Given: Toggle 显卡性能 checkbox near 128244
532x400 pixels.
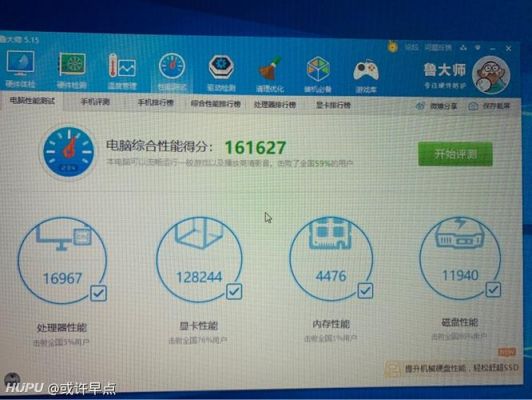Looking at the screenshot, I should pyautogui.click(x=234, y=291).
